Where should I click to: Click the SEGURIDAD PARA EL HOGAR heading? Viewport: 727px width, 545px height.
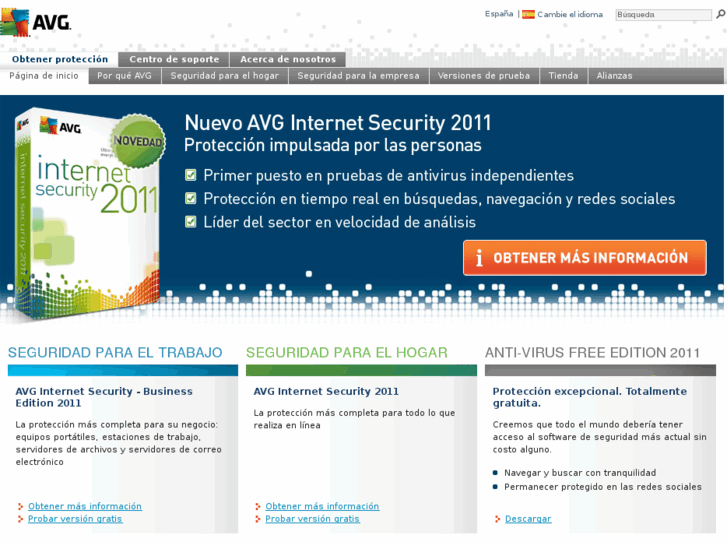(347, 353)
